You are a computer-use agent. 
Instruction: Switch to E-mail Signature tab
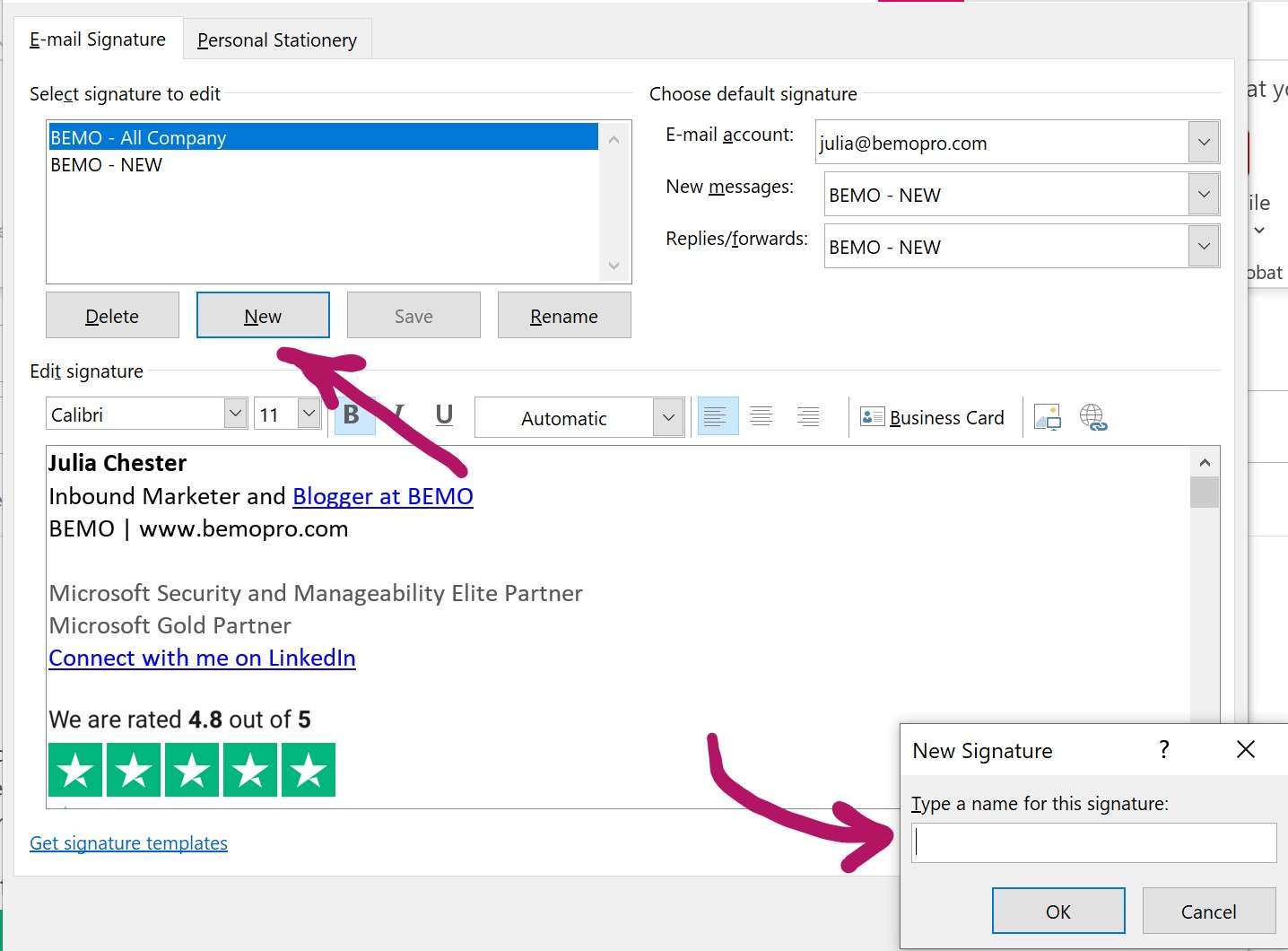[x=98, y=39]
